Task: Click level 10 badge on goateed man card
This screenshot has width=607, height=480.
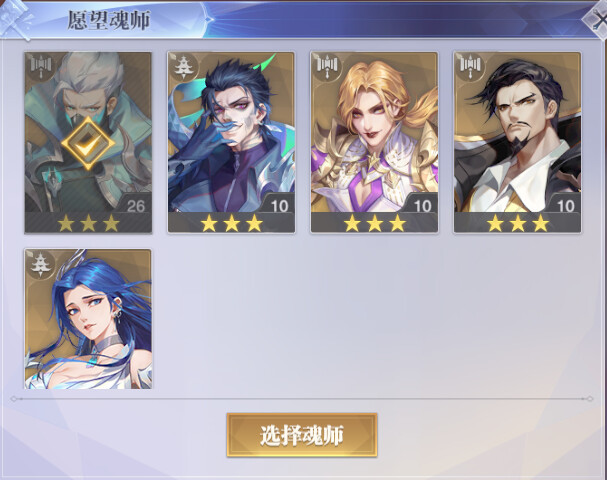Action: [566, 206]
